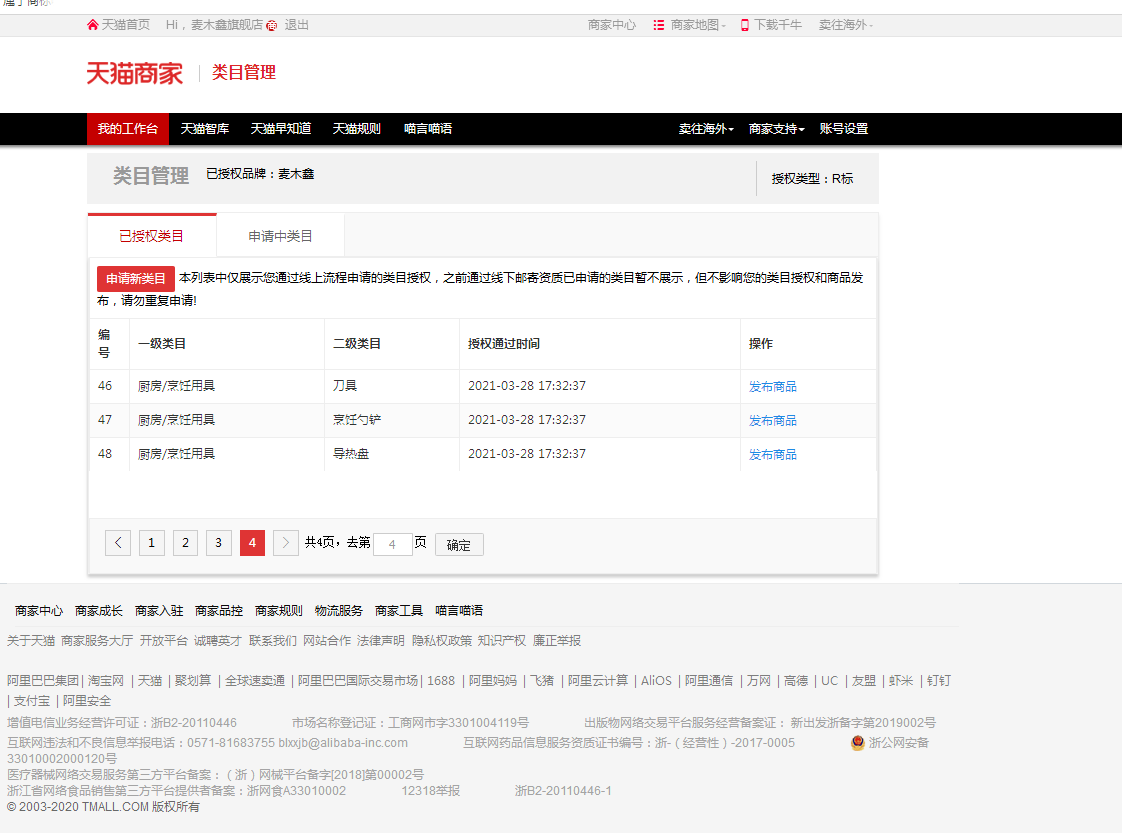The image size is (1122, 836).
Task: Click 支付宝 footer link
Action: [31, 701]
